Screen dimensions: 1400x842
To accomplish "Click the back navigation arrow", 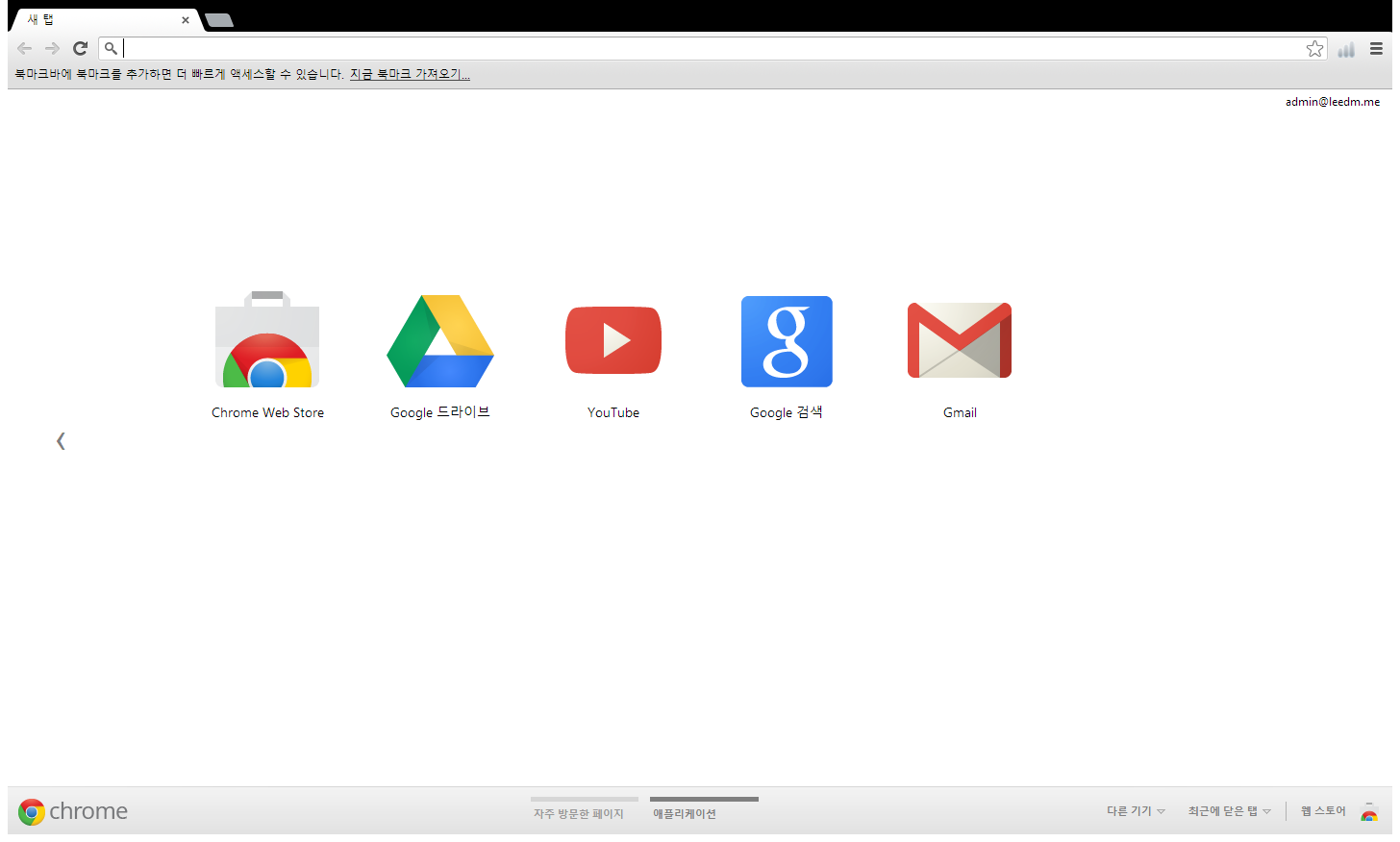I will (25, 49).
